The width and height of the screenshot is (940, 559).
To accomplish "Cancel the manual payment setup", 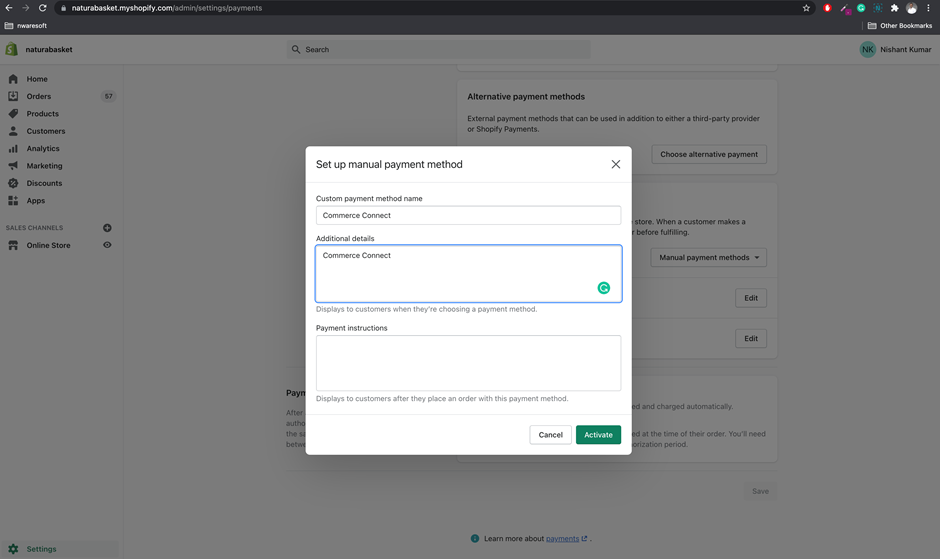I will pyautogui.click(x=550, y=434).
